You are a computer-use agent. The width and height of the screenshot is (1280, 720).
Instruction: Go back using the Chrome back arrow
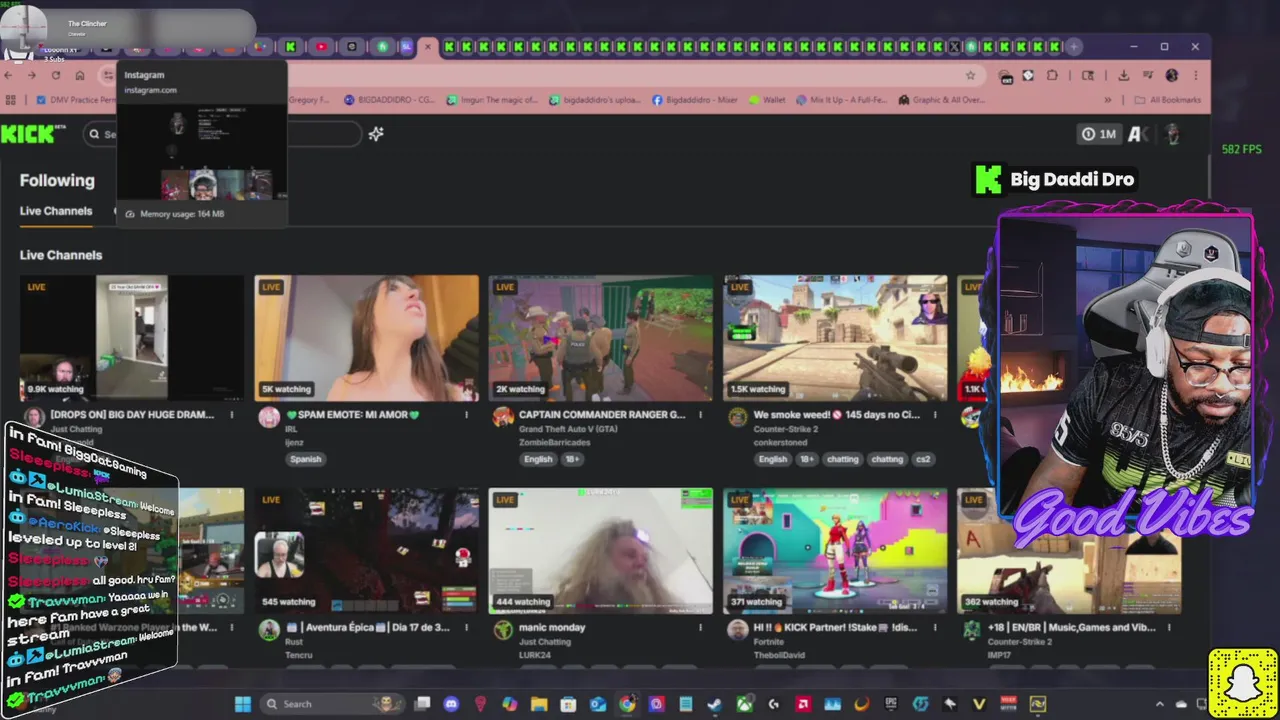(8, 75)
